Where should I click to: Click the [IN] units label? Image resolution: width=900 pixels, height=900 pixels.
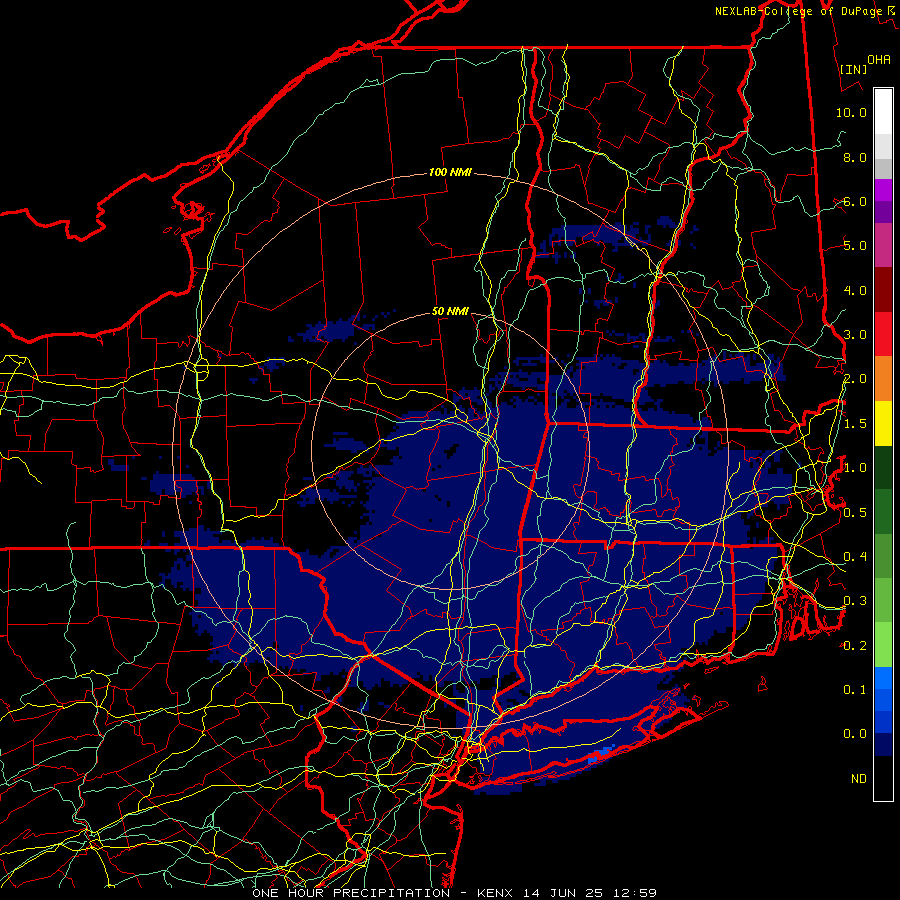pyautogui.click(x=853, y=69)
